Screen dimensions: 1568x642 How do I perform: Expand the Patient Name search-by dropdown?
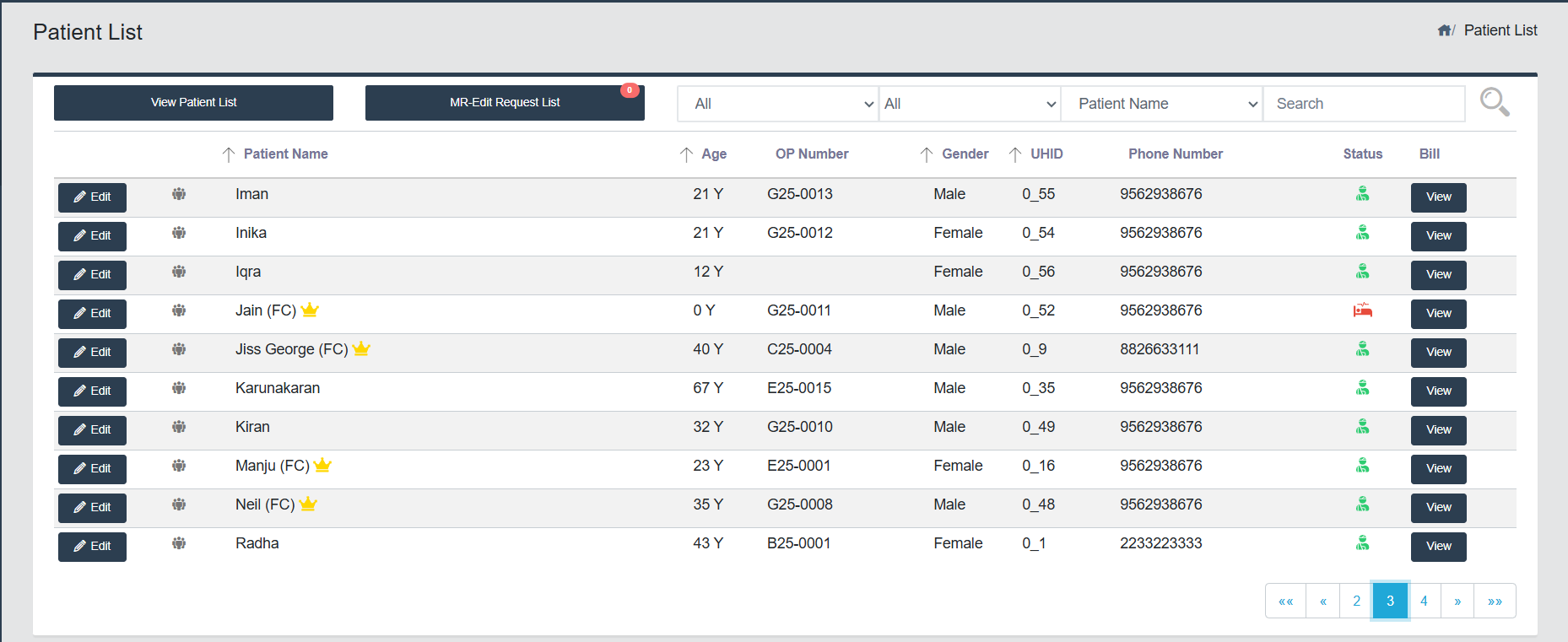1161,104
